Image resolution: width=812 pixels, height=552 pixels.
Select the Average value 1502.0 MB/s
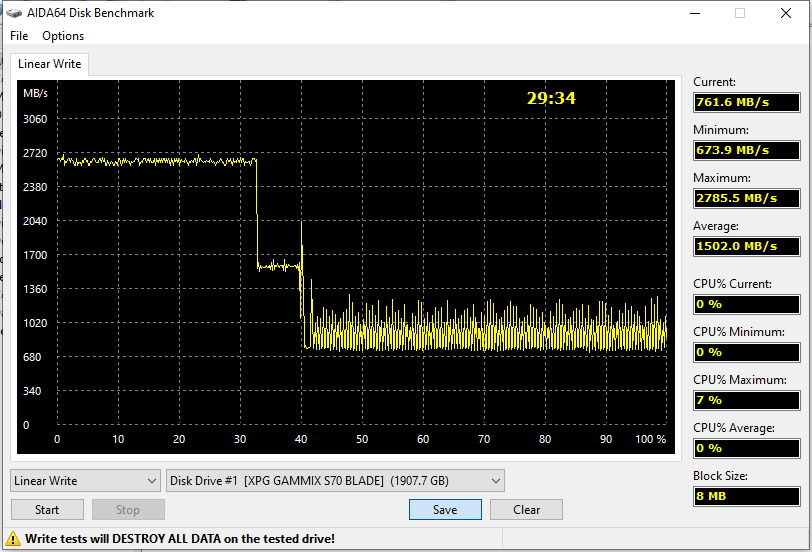pos(747,246)
